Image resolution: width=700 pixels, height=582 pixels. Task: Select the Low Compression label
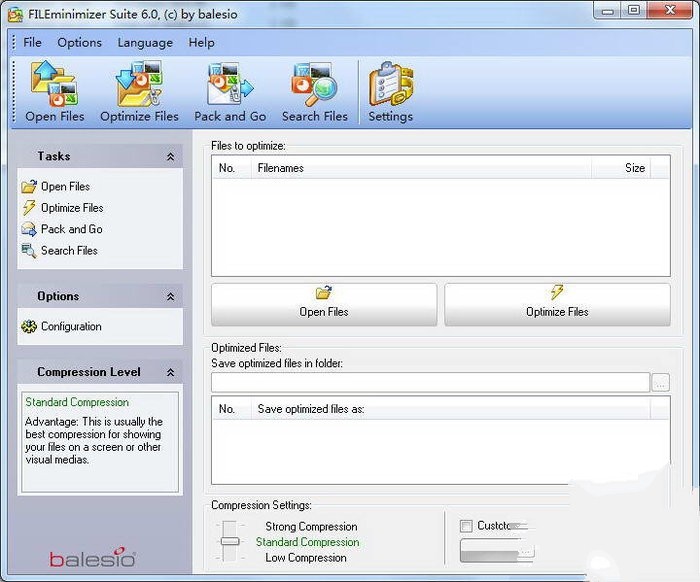[x=306, y=557]
